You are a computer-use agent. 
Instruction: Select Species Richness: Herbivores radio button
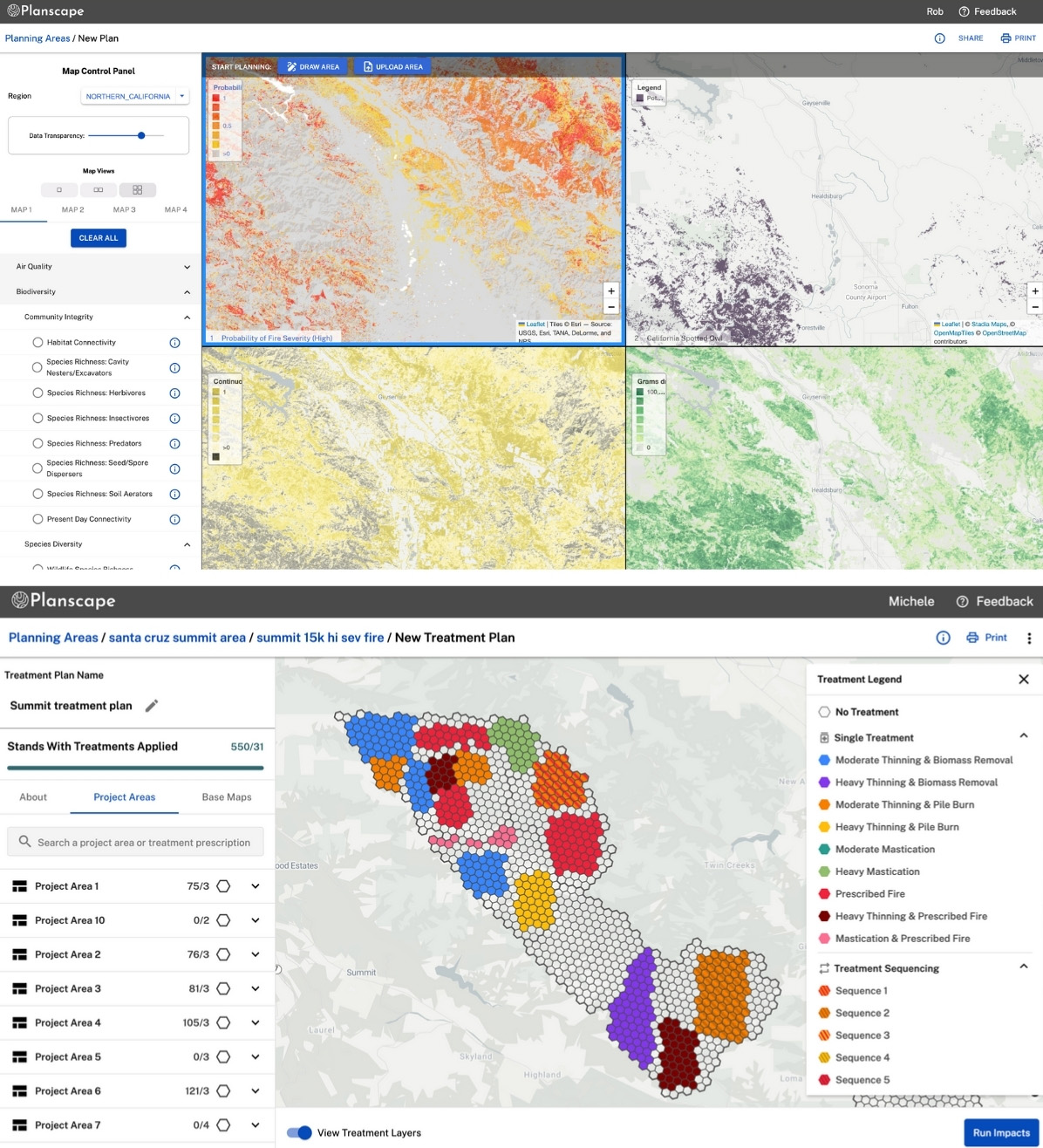37,393
